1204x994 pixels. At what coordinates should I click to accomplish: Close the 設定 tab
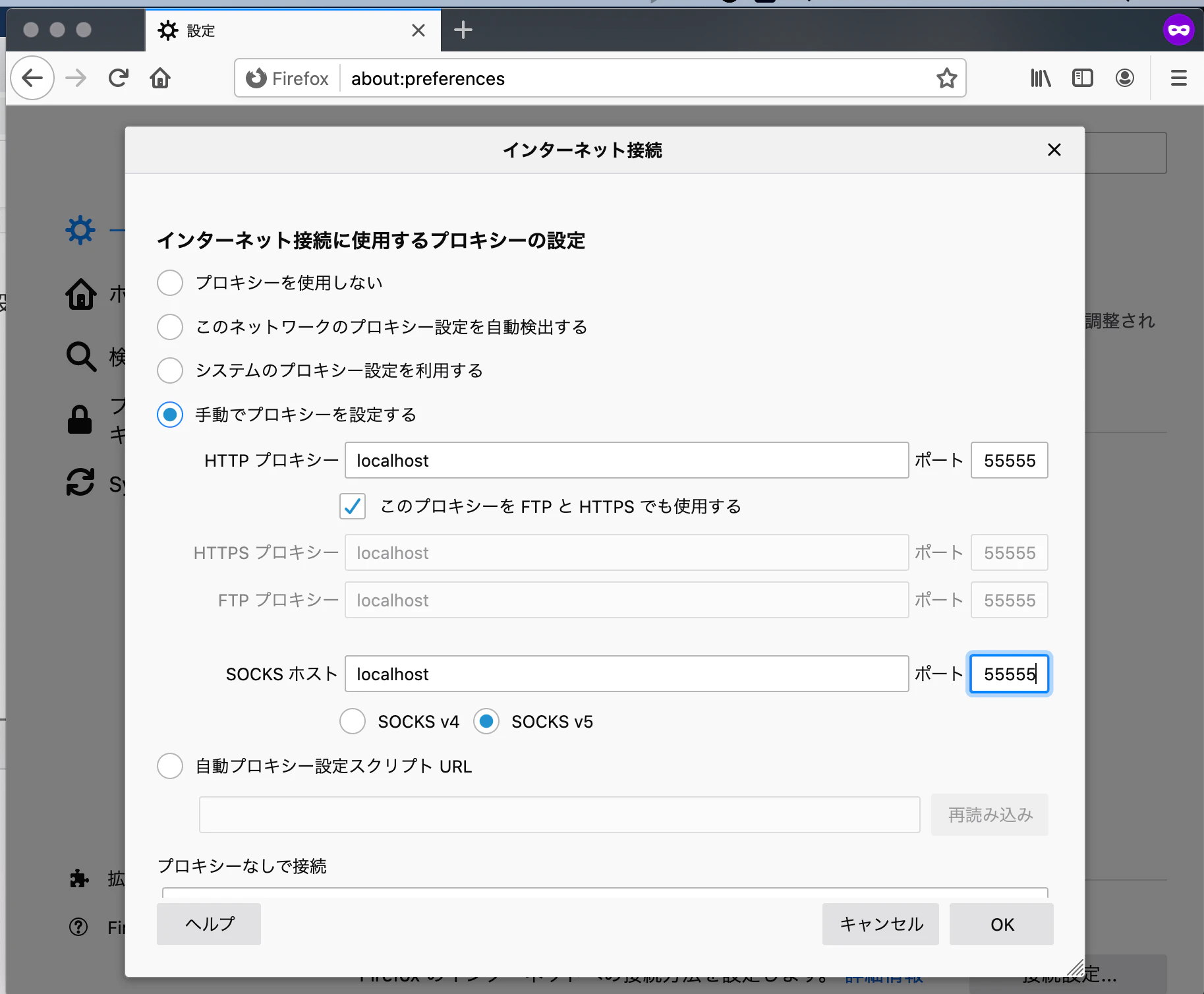(418, 30)
